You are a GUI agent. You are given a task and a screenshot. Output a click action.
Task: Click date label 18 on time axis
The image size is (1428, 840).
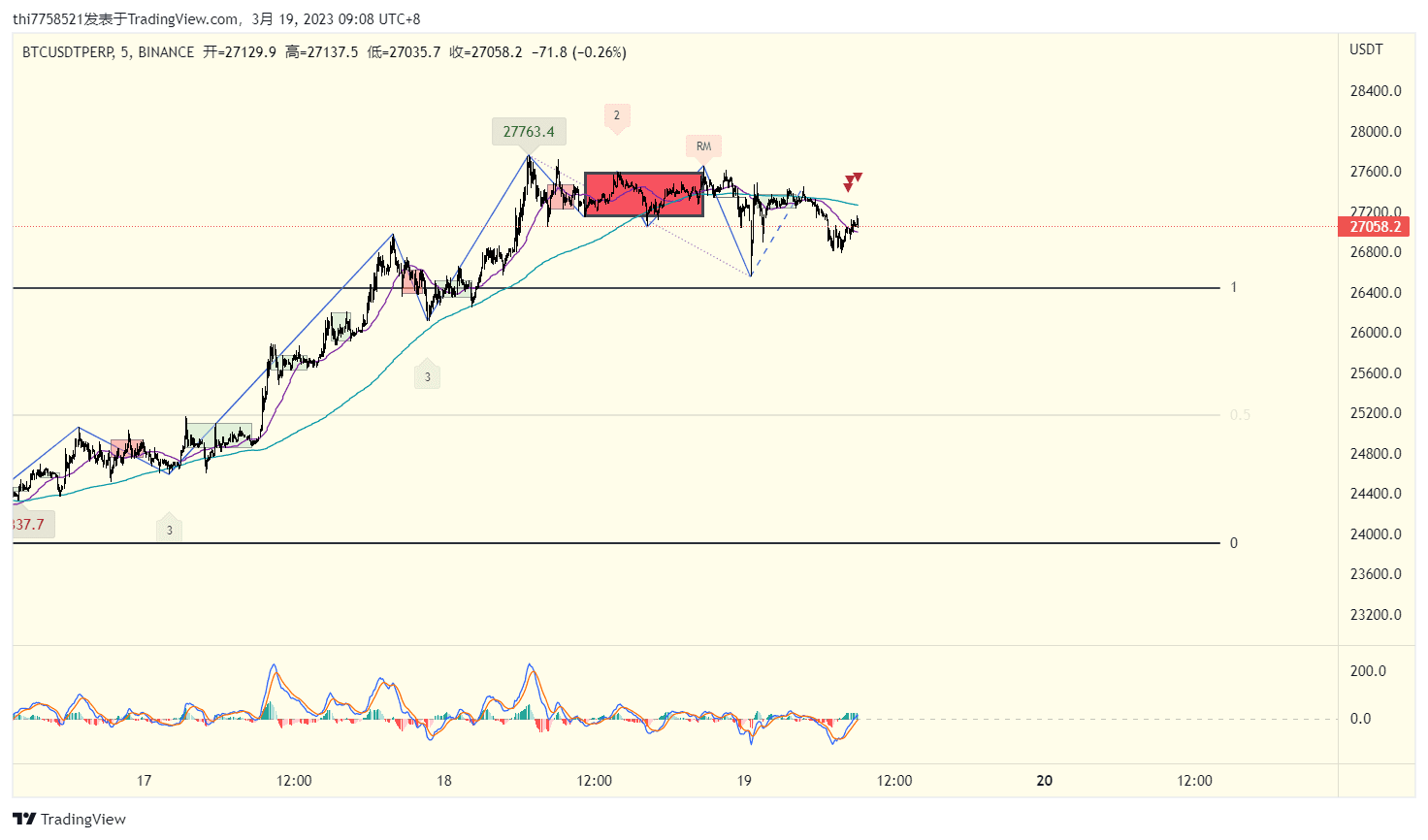[444, 781]
